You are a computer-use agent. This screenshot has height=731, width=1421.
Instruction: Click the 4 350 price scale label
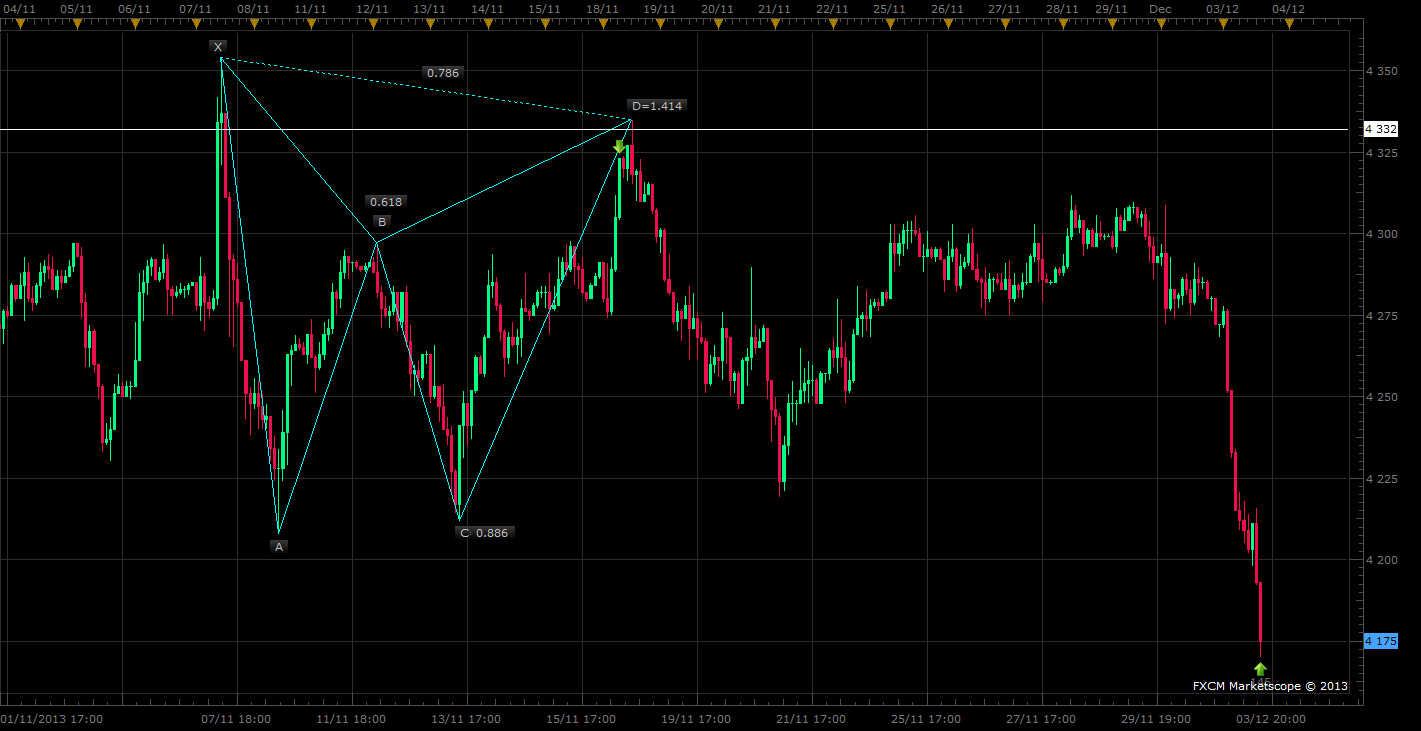tap(1381, 72)
